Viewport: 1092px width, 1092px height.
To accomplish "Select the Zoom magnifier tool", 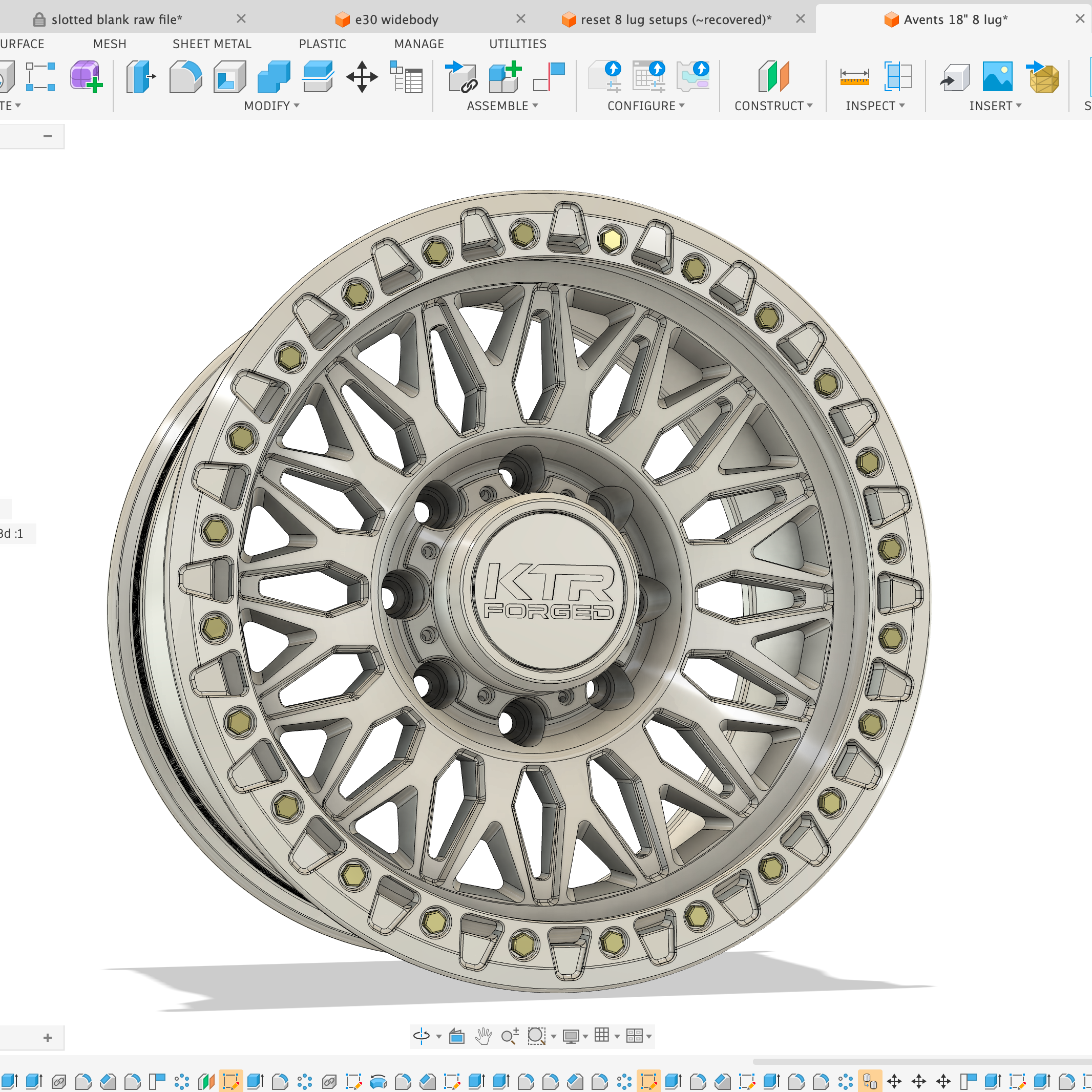I will point(510,1036).
